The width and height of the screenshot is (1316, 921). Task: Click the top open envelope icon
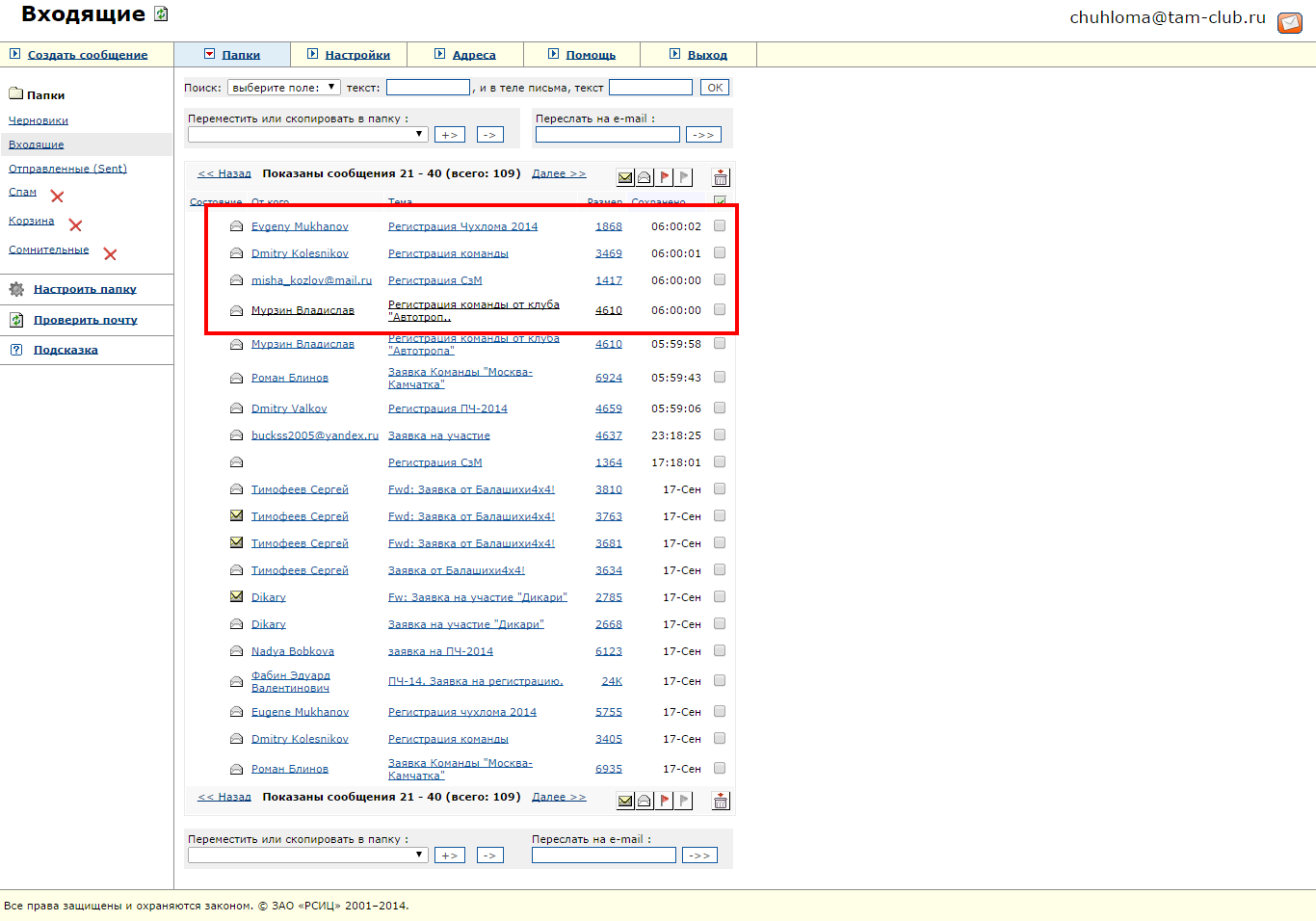pos(645,177)
